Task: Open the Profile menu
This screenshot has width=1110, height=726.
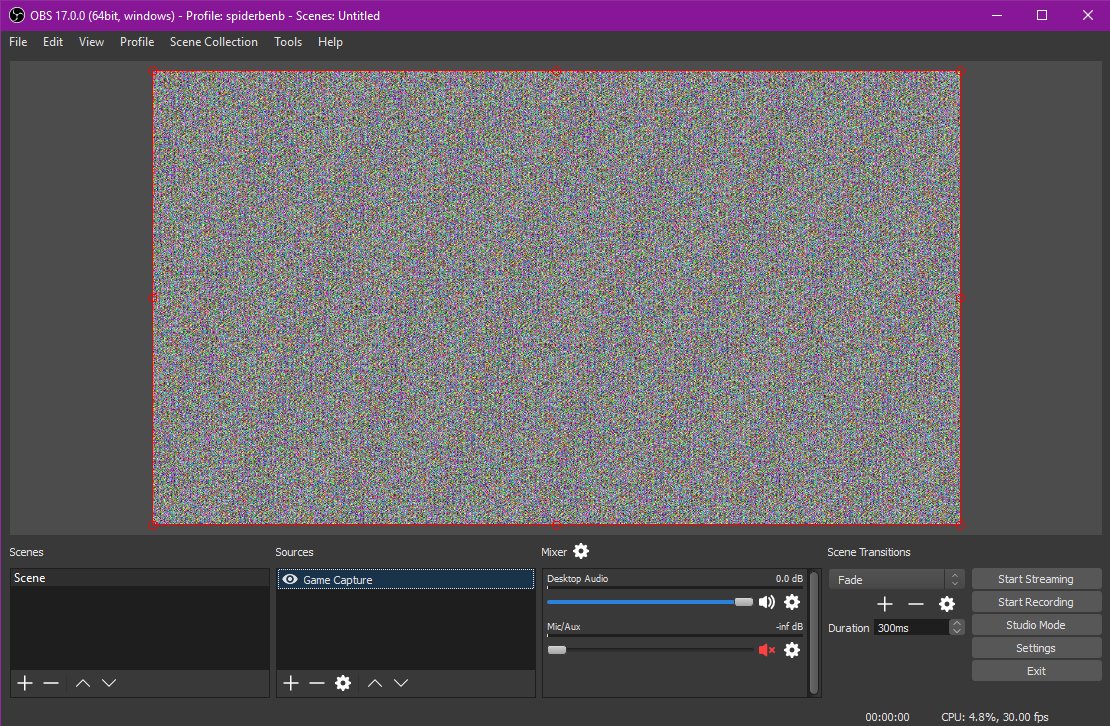Action: (137, 42)
